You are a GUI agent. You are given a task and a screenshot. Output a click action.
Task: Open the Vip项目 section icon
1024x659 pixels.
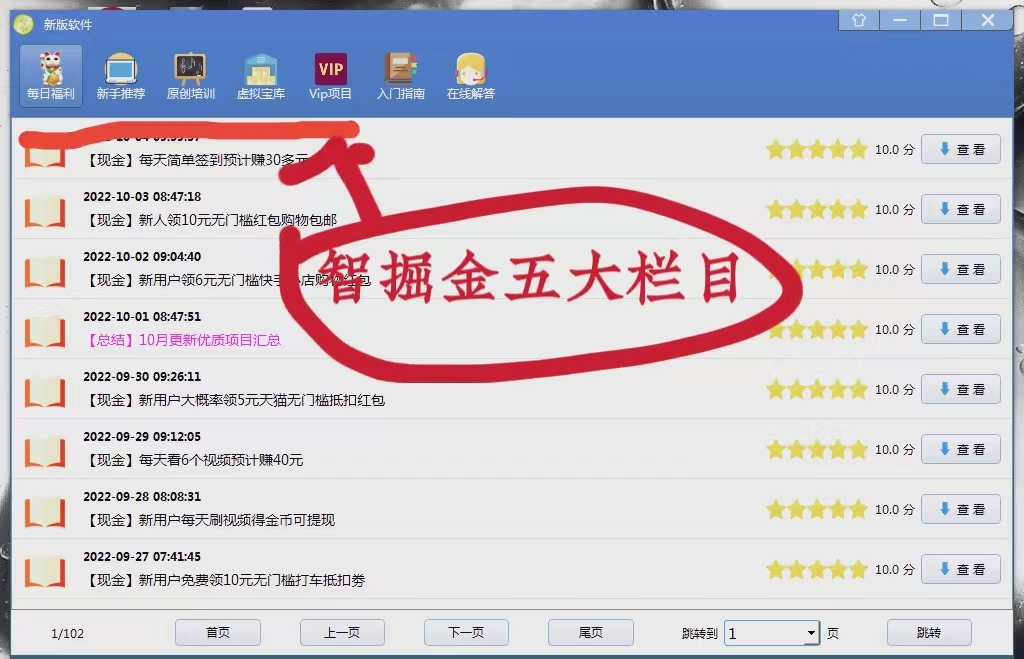pos(330,69)
